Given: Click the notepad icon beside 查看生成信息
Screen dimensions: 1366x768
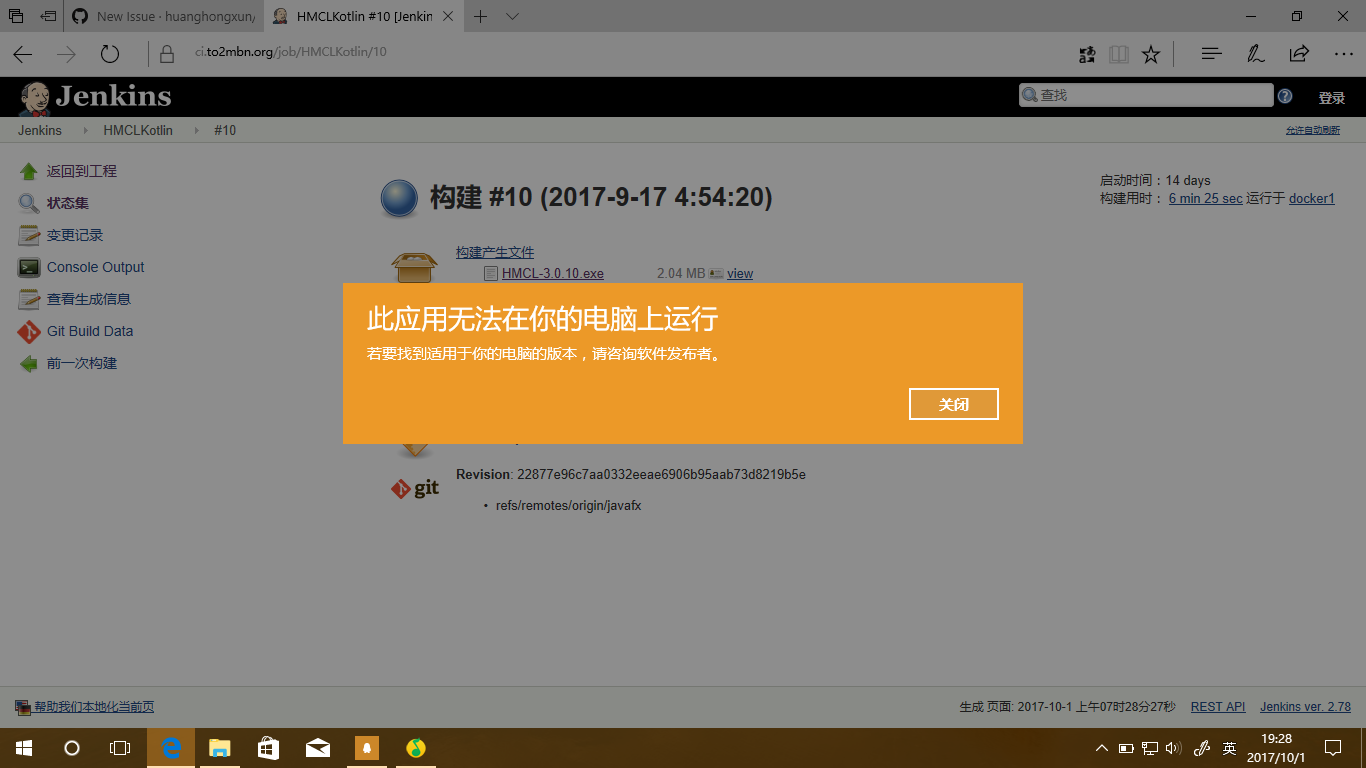Looking at the screenshot, I should (x=29, y=299).
